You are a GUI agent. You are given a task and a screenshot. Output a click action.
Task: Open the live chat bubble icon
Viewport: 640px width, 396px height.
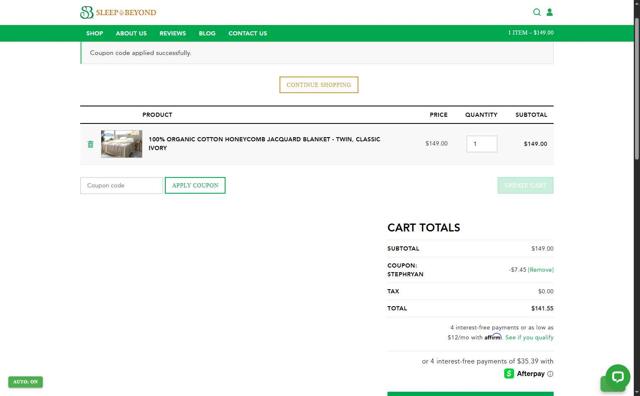[x=618, y=376]
